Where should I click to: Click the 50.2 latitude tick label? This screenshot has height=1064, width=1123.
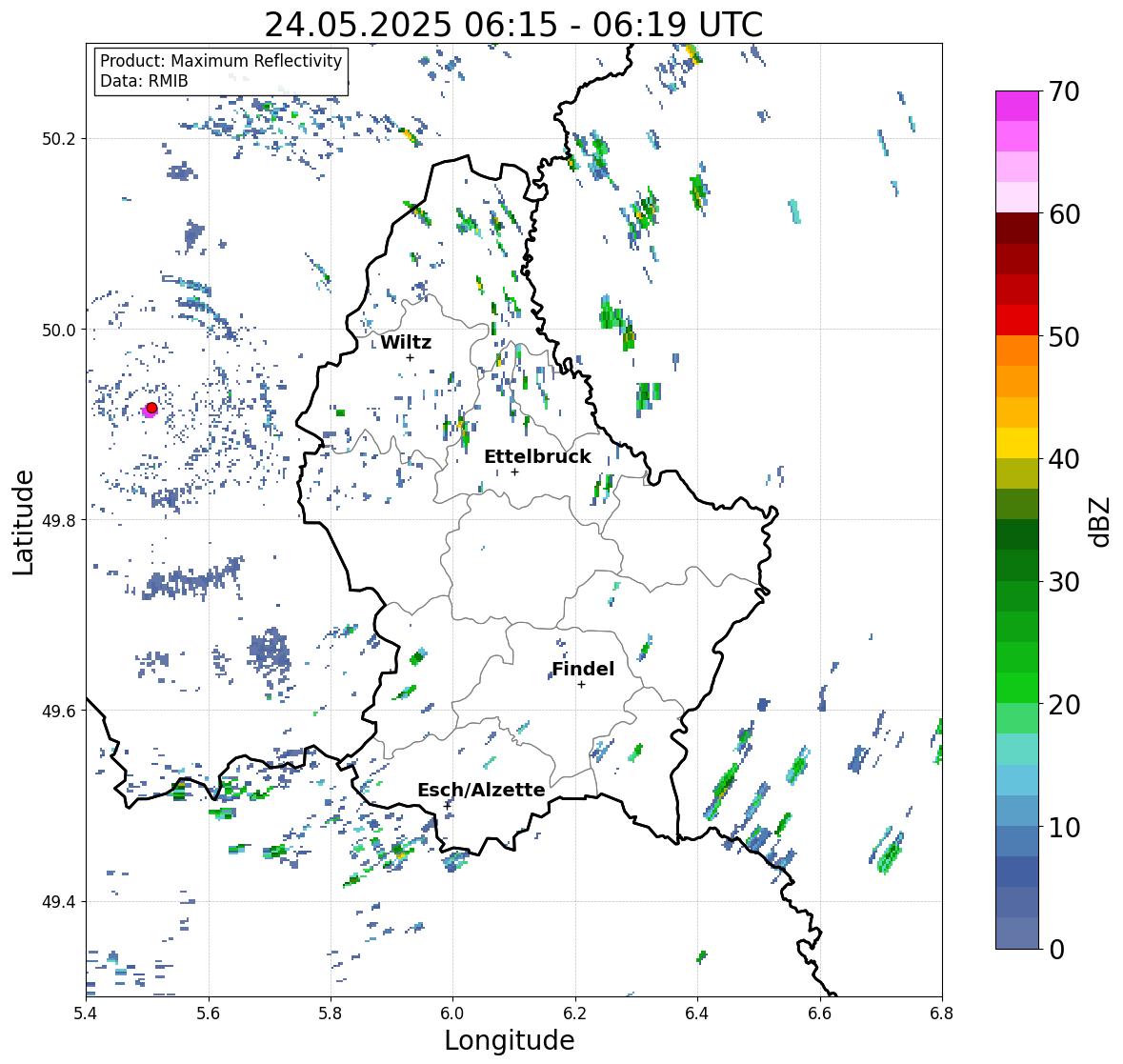pos(59,139)
